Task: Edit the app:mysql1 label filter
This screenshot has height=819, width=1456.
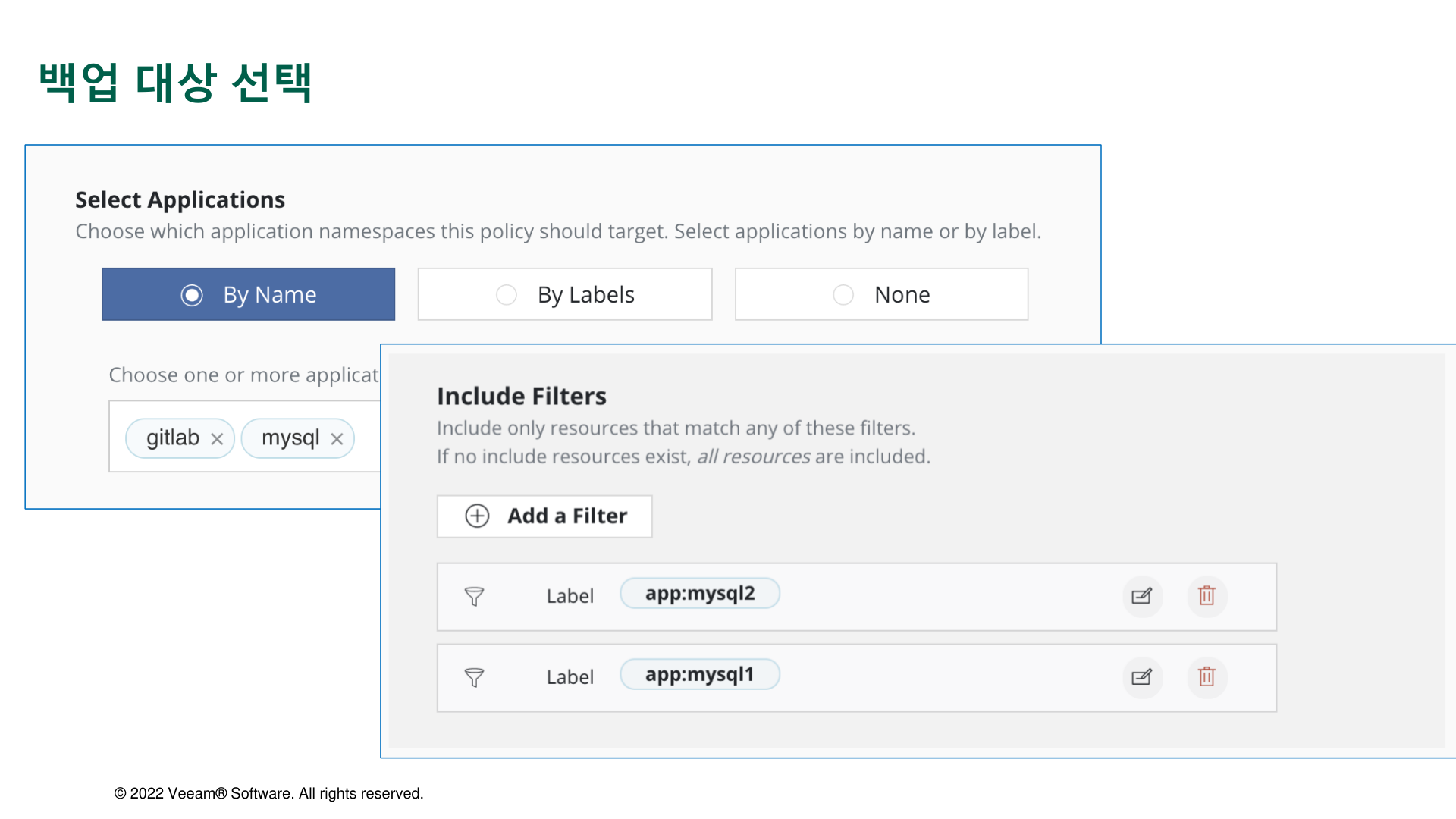Action: (x=1142, y=677)
